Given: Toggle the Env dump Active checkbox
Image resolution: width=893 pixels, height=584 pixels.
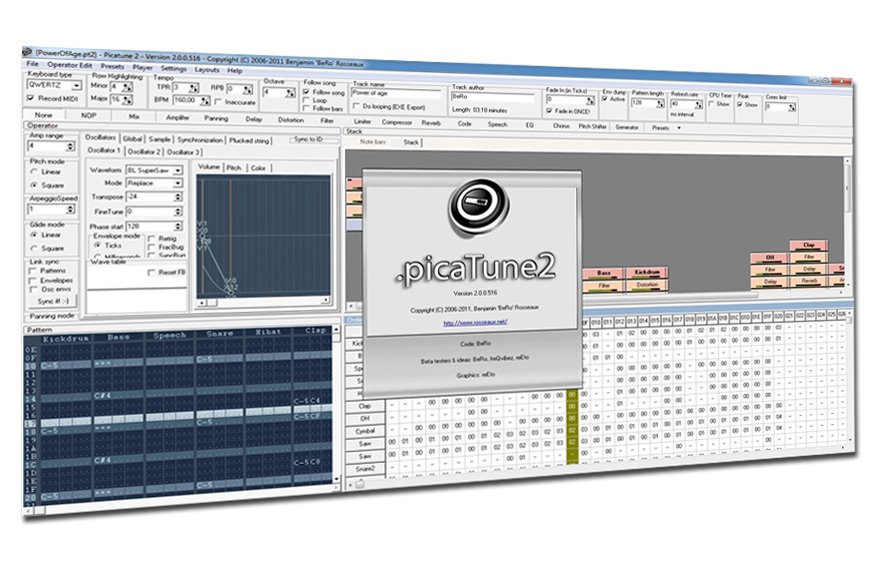Looking at the screenshot, I should 605,99.
